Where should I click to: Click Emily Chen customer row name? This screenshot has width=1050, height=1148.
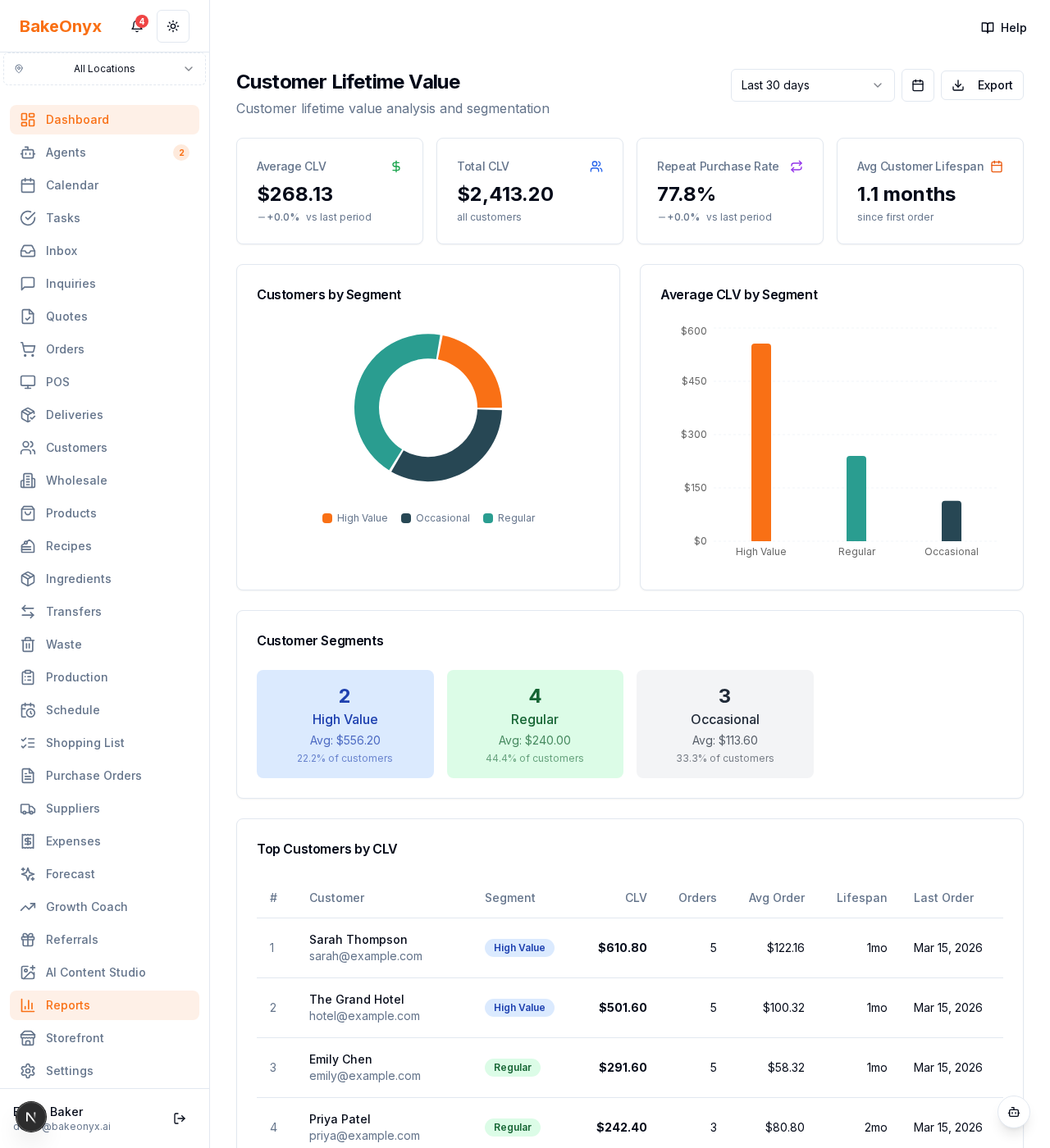click(340, 1059)
